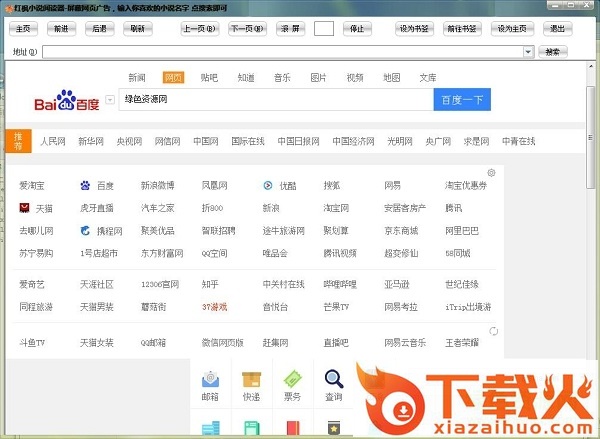The height and width of the screenshot is (439, 600).
Task: Click the 停止 button
Action: click(x=357, y=29)
